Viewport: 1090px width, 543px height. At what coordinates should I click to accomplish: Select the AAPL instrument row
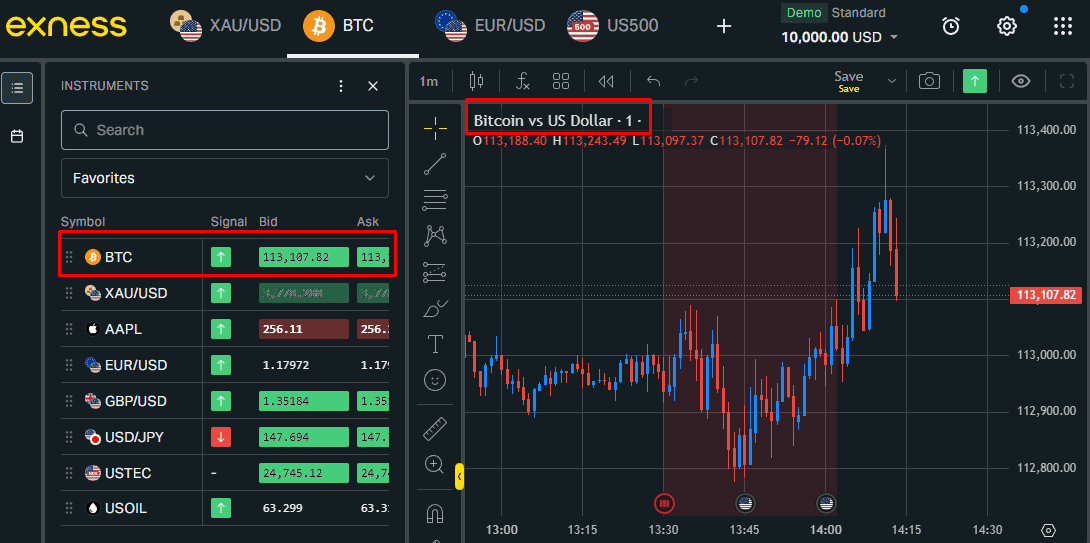tap(225, 330)
